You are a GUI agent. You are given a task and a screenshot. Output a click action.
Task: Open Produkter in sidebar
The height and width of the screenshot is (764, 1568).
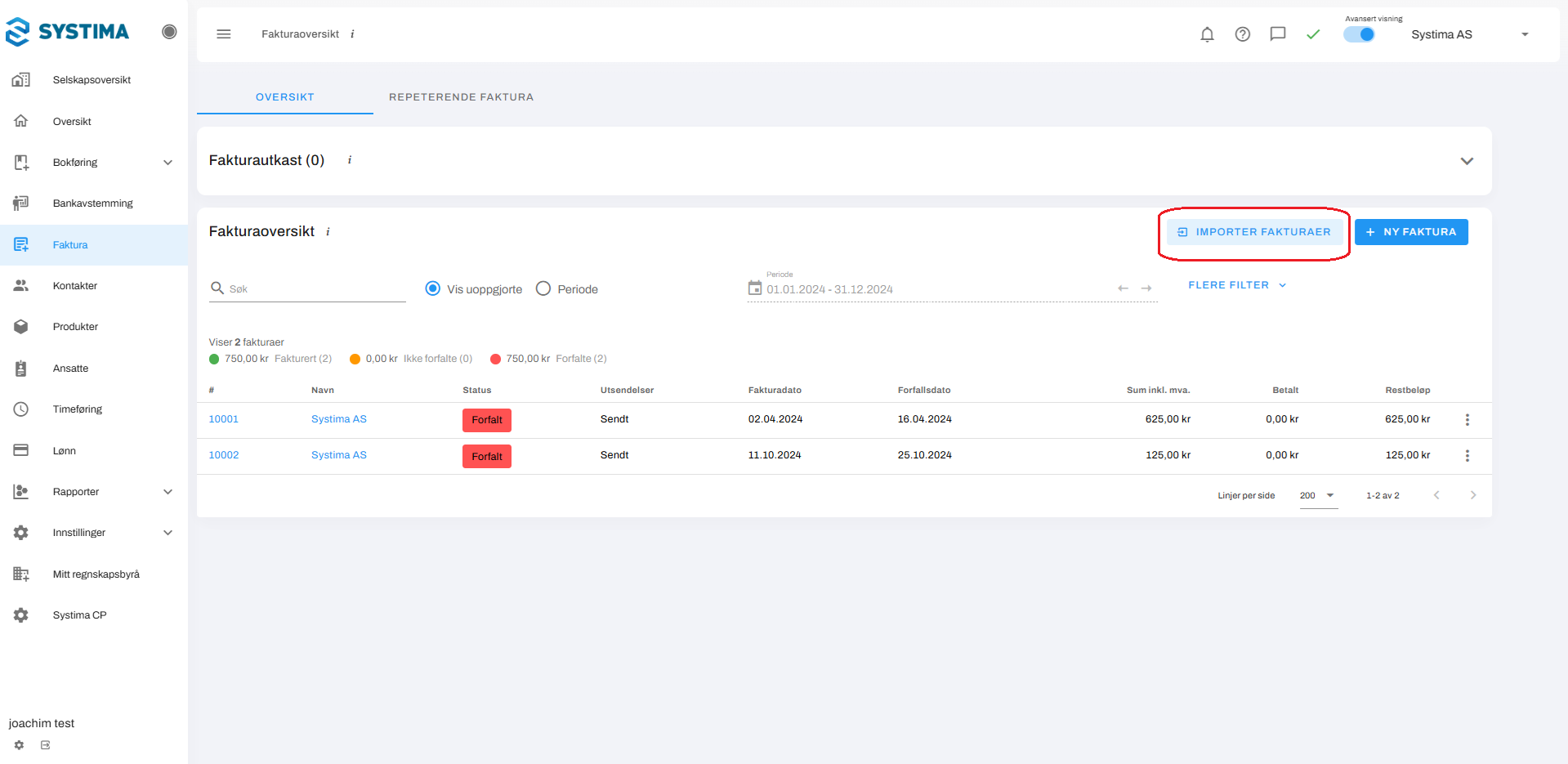point(94,327)
